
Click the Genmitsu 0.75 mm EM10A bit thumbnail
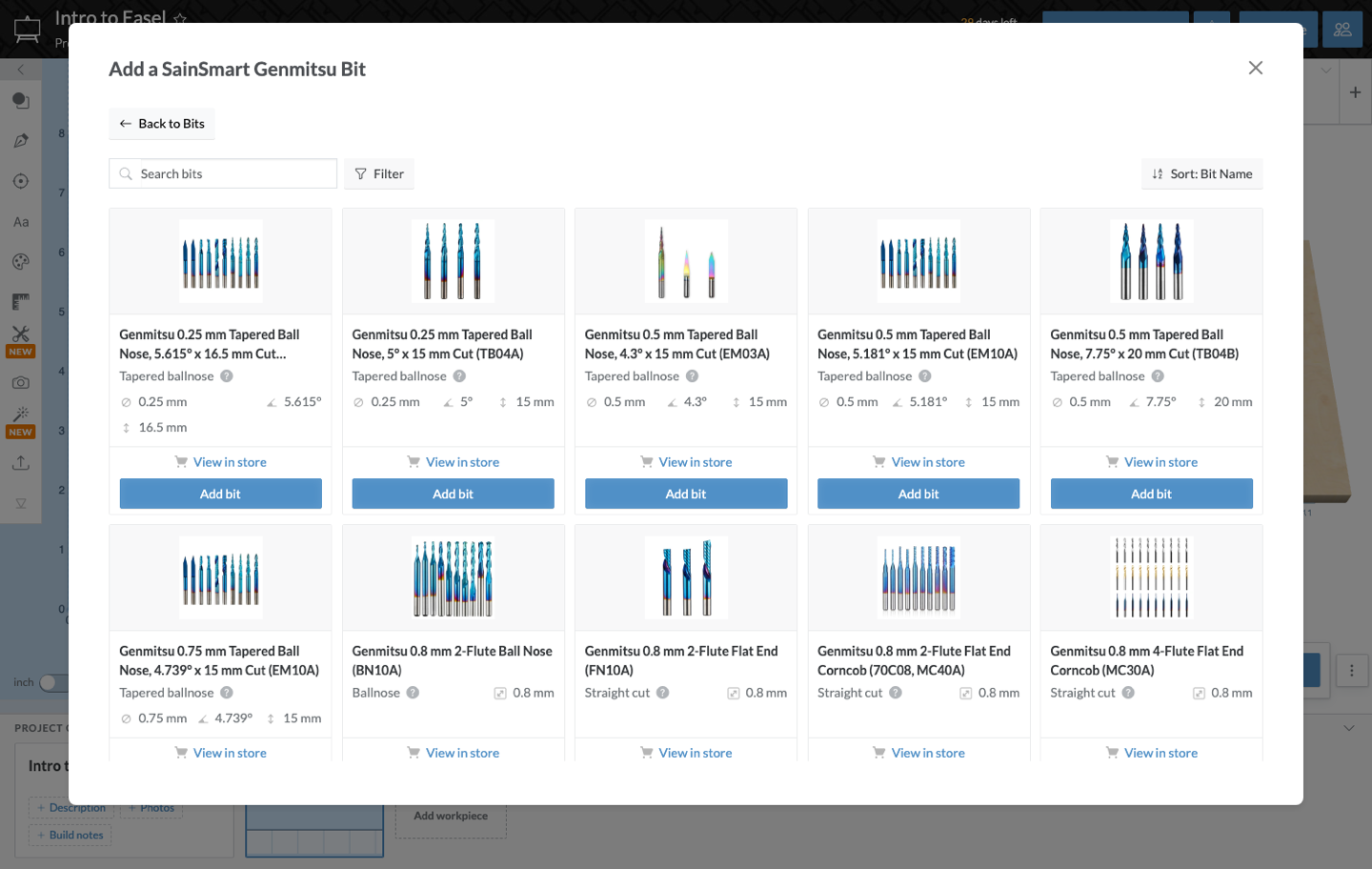(221, 577)
